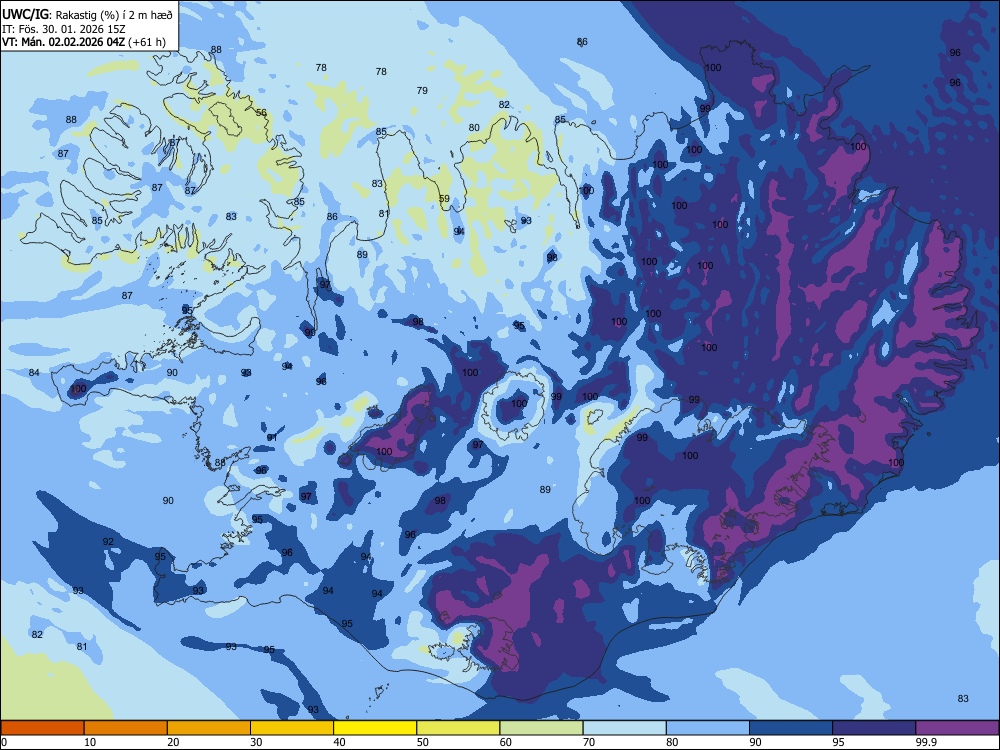This screenshot has height=750, width=1000.
Task: Click the map humidity value '92'
Action: [x=108, y=541]
